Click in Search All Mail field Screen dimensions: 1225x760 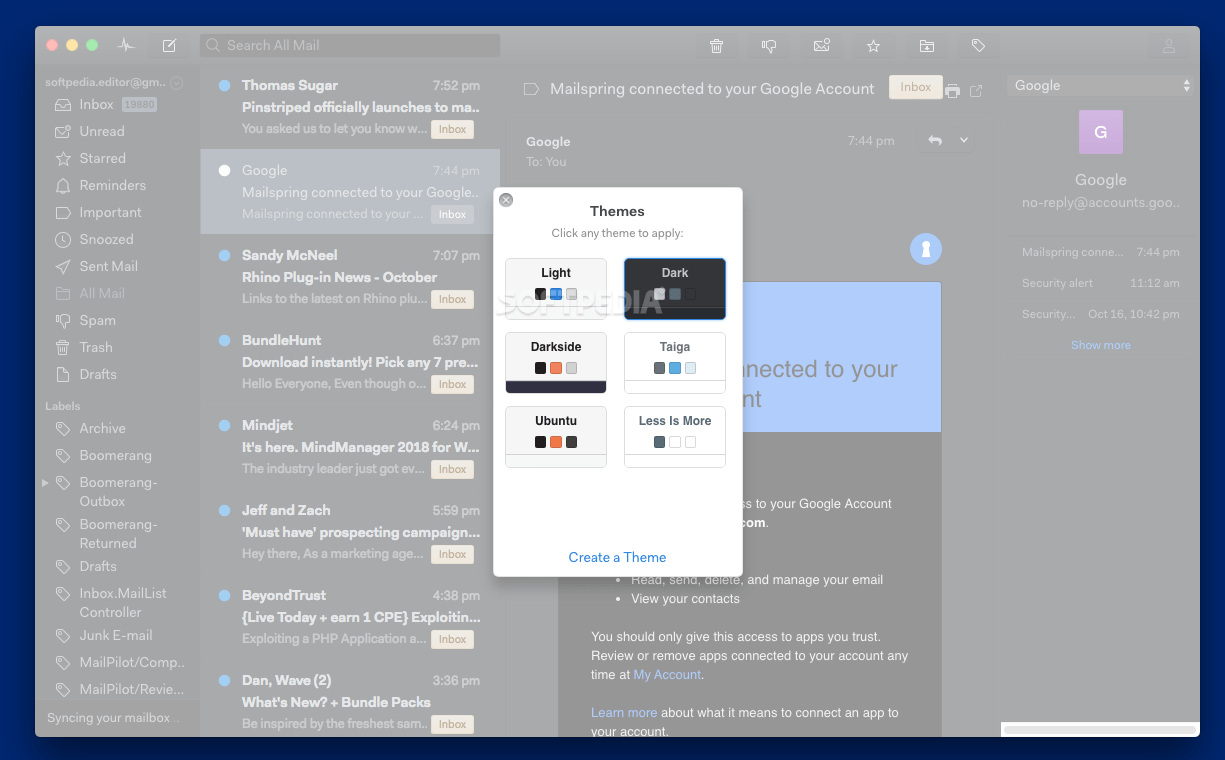(x=350, y=45)
